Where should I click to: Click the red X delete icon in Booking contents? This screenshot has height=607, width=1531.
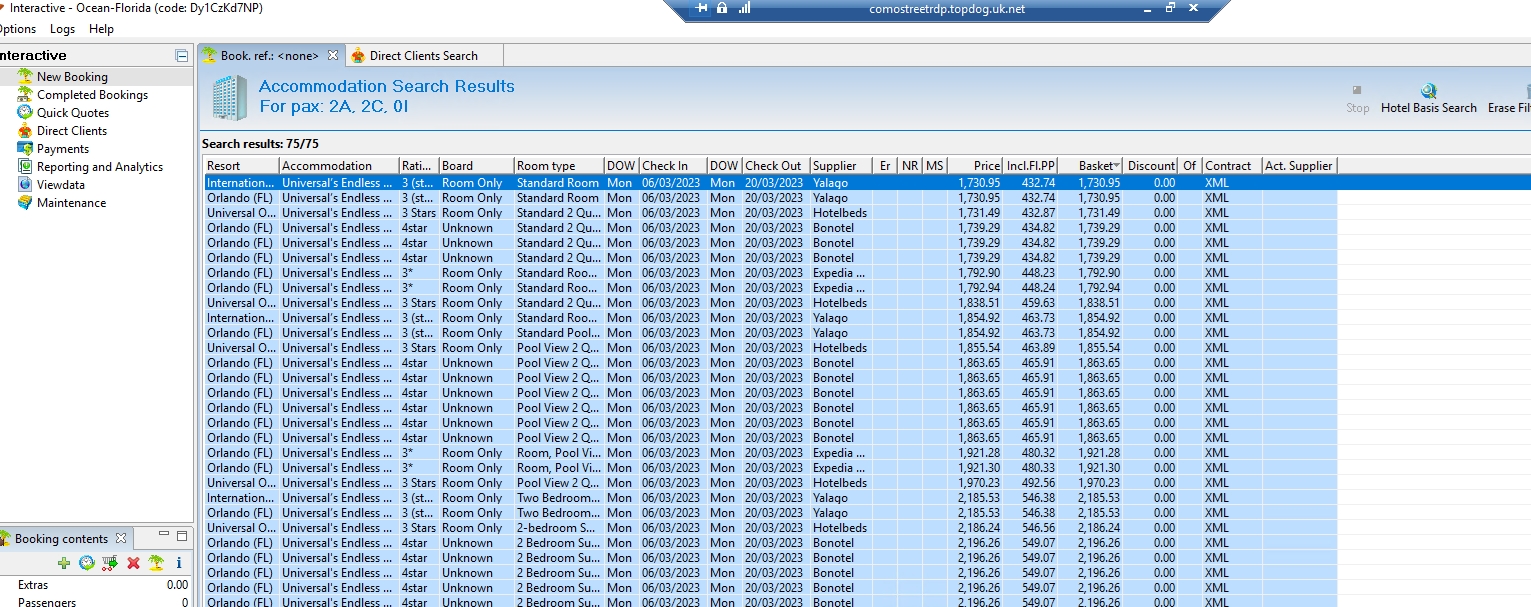point(133,563)
